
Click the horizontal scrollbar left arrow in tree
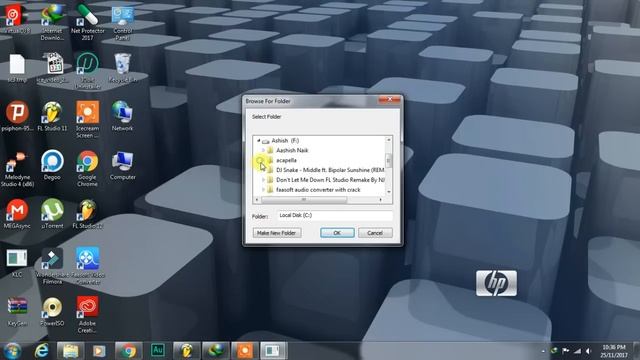tap(257, 200)
